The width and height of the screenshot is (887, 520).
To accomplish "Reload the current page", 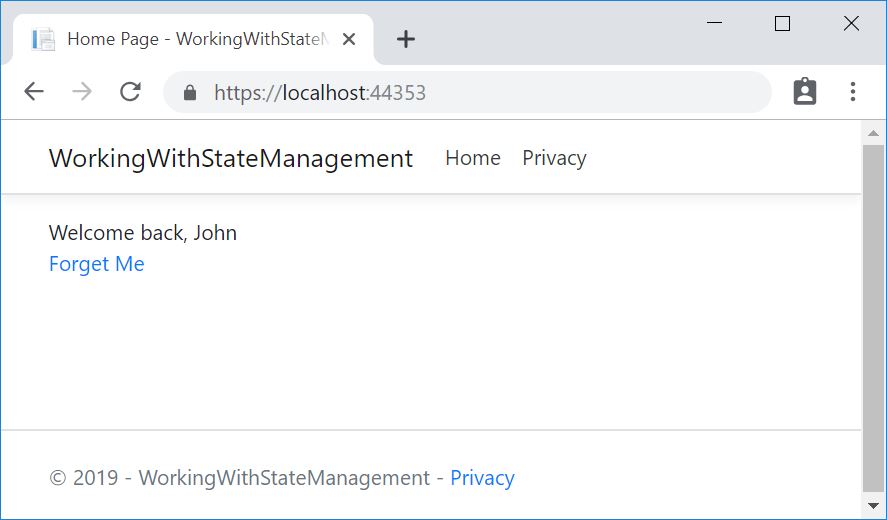I will pyautogui.click(x=130, y=93).
